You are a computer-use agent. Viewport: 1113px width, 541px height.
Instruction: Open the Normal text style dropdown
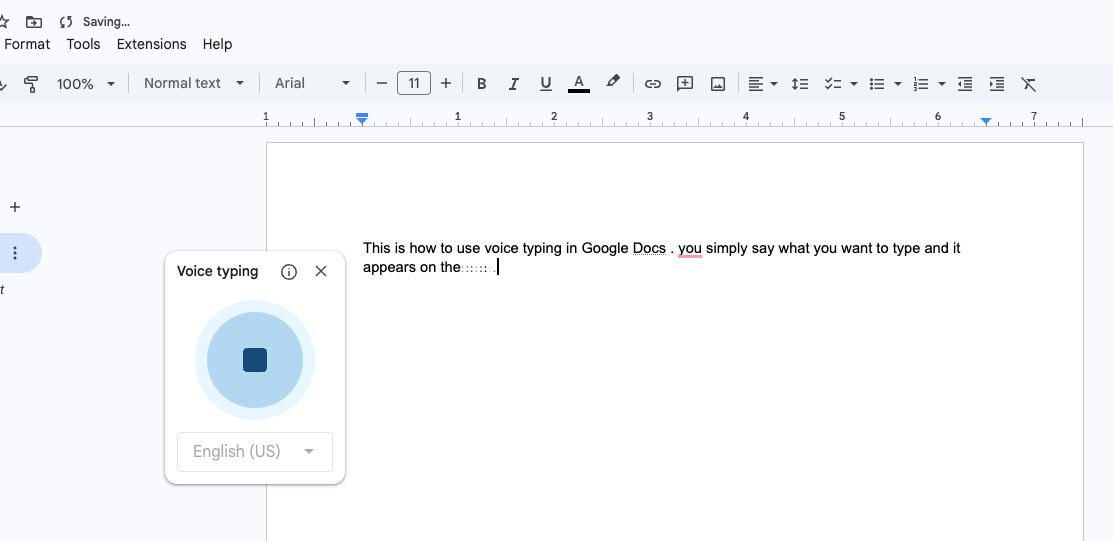tap(194, 83)
